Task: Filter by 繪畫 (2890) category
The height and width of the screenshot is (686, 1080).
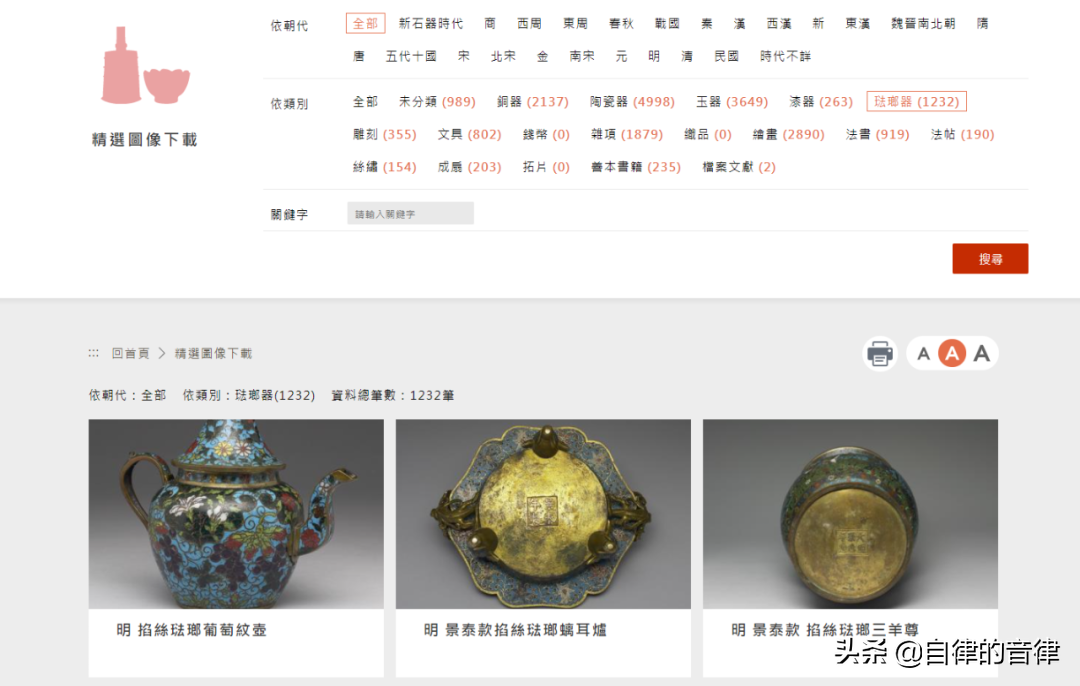Action: point(788,134)
